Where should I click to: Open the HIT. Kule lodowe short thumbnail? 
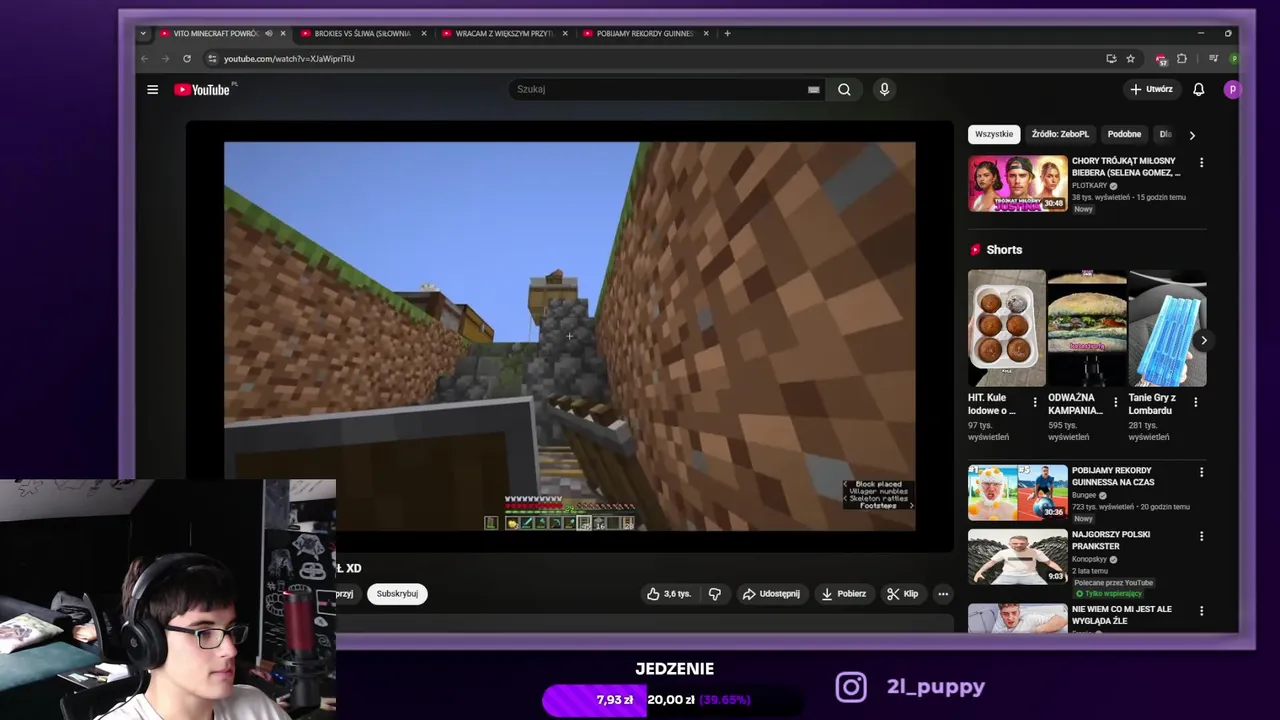1006,327
